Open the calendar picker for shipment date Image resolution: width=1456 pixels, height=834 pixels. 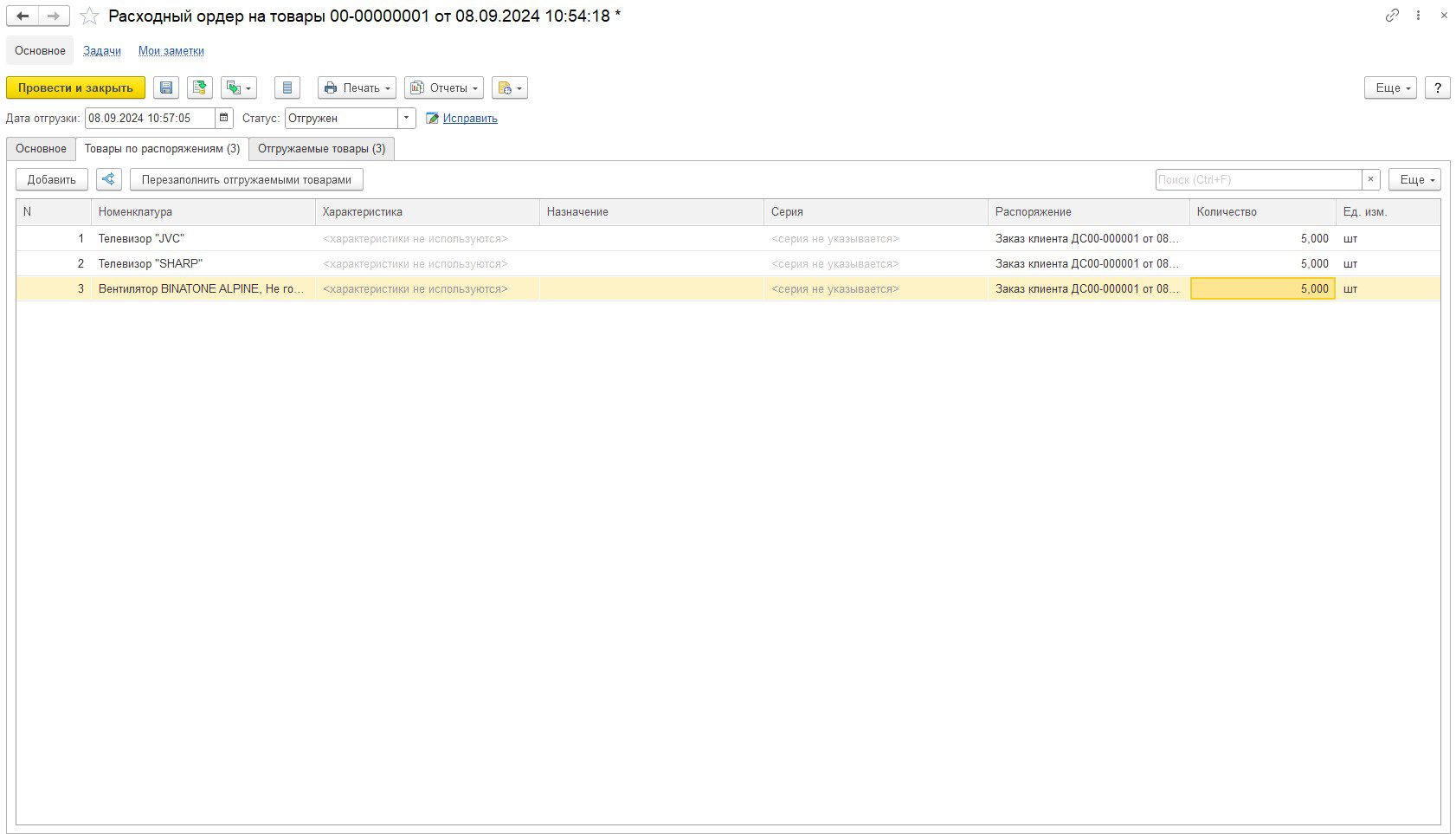(225, 118)
